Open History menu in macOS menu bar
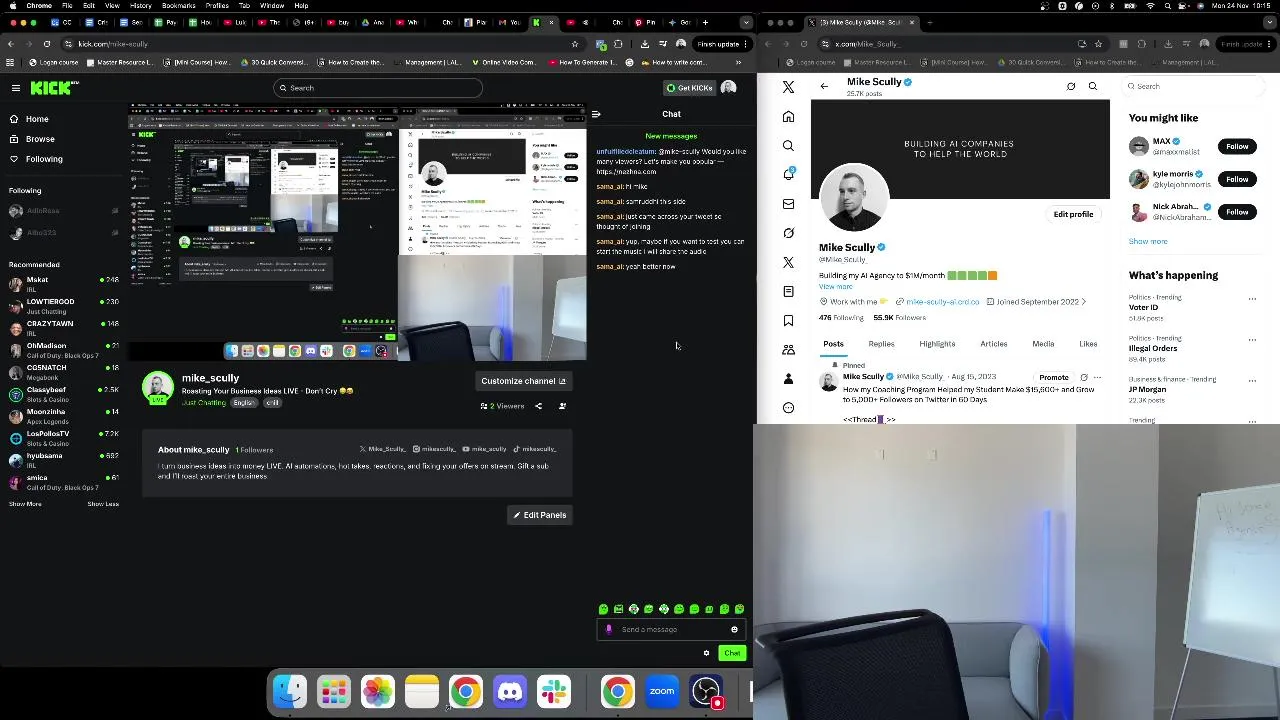This screenshot has width=1280, height=720. click(140, 6)
